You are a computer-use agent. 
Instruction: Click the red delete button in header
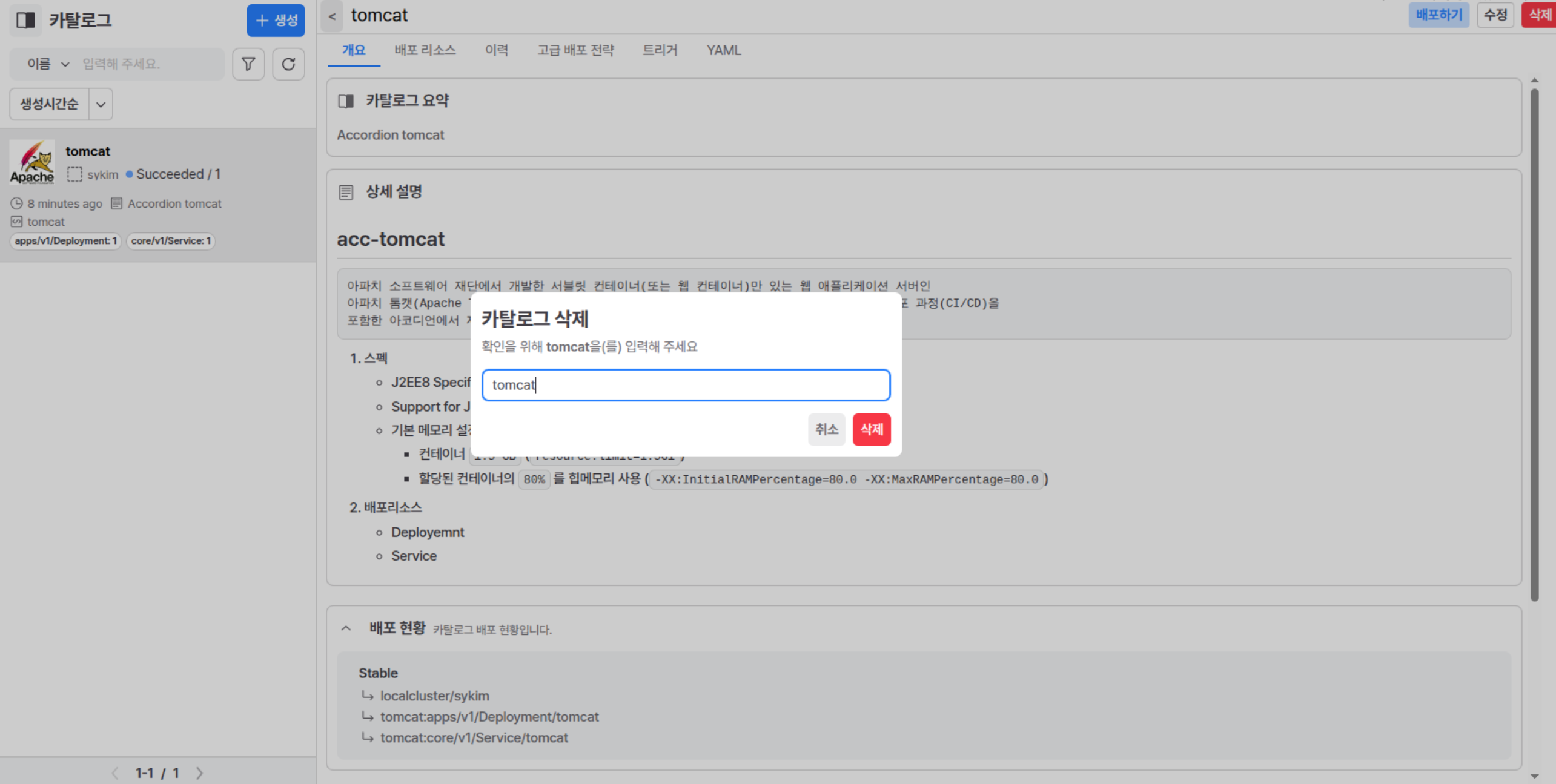click(x=1538, y=15)
